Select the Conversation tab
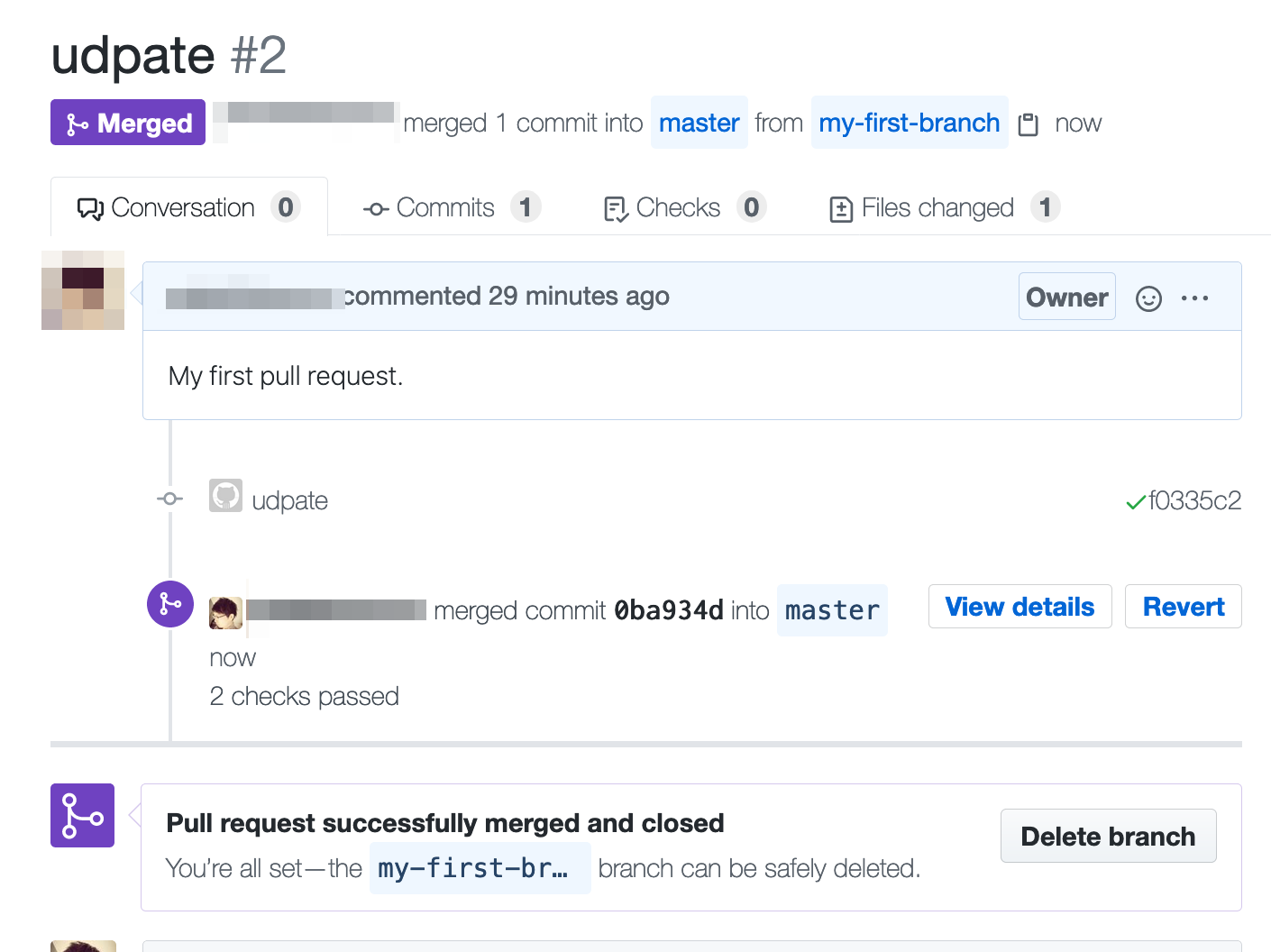 coord(189,207)
